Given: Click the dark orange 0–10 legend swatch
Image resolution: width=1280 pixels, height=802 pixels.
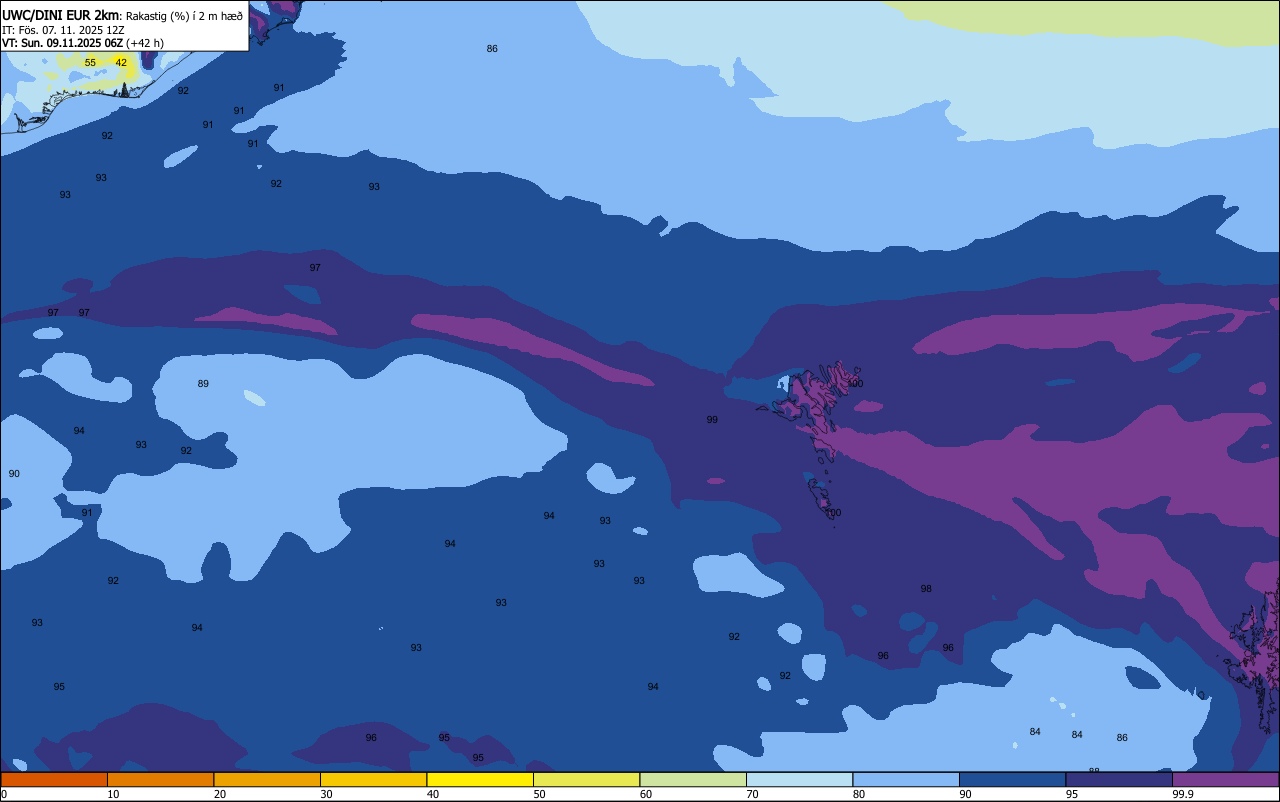Looking at the screenshot, I should point(54,779).
